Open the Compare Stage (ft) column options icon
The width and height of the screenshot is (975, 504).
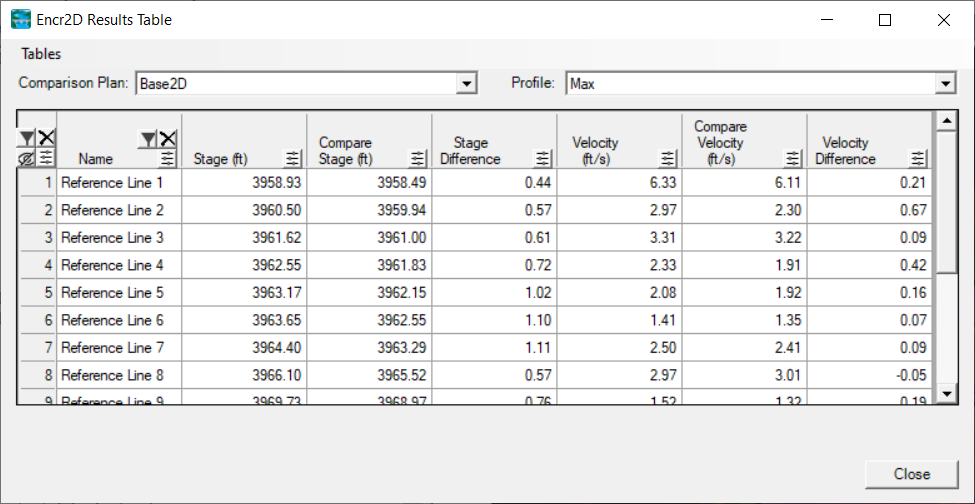[417, 158]
